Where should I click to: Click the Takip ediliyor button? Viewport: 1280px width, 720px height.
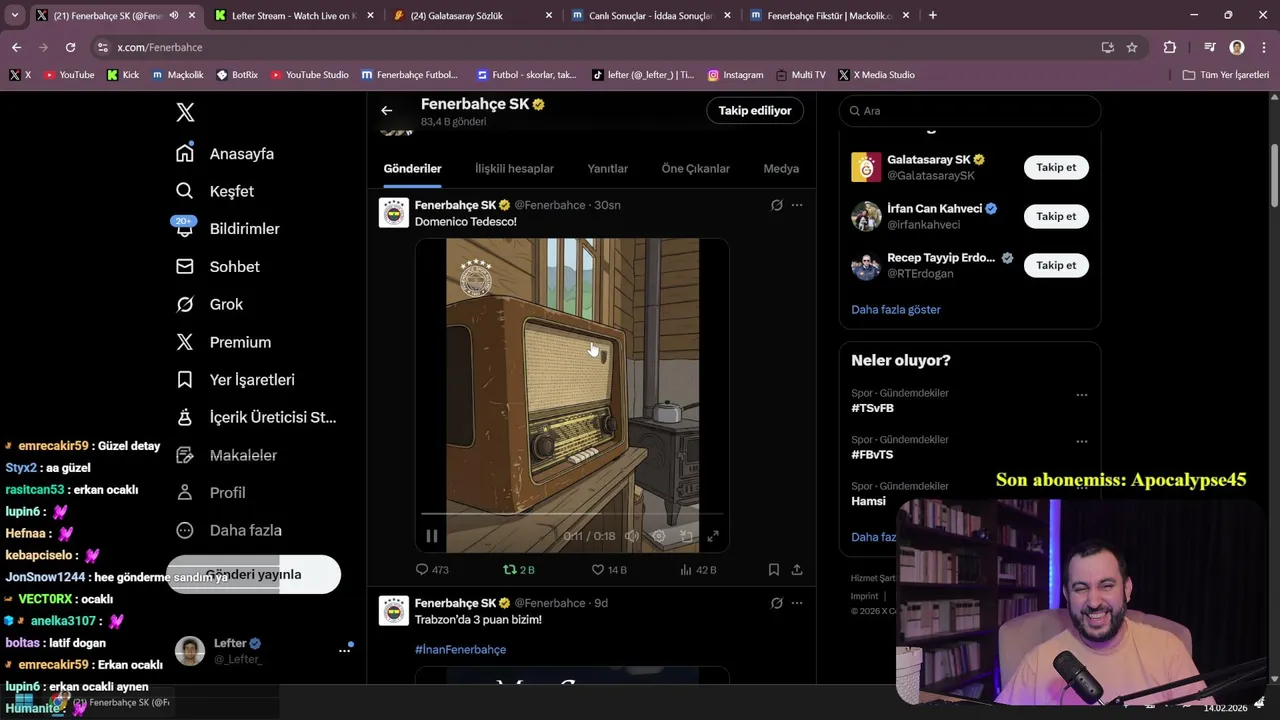(755, 111)
